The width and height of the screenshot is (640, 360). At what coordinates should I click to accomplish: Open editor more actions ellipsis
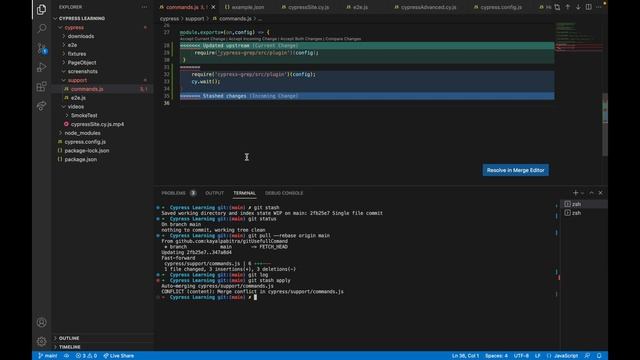(599, 7)
